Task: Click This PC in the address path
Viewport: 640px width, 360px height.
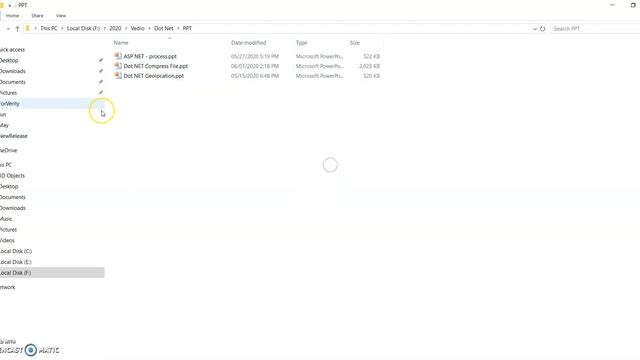Action: click(x=49, y=28)
